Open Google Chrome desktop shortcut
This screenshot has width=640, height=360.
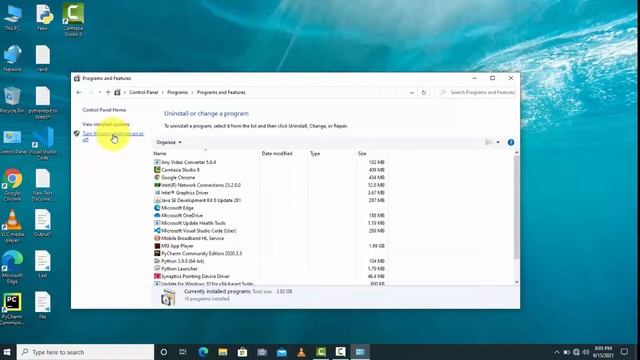coord(12,185)
